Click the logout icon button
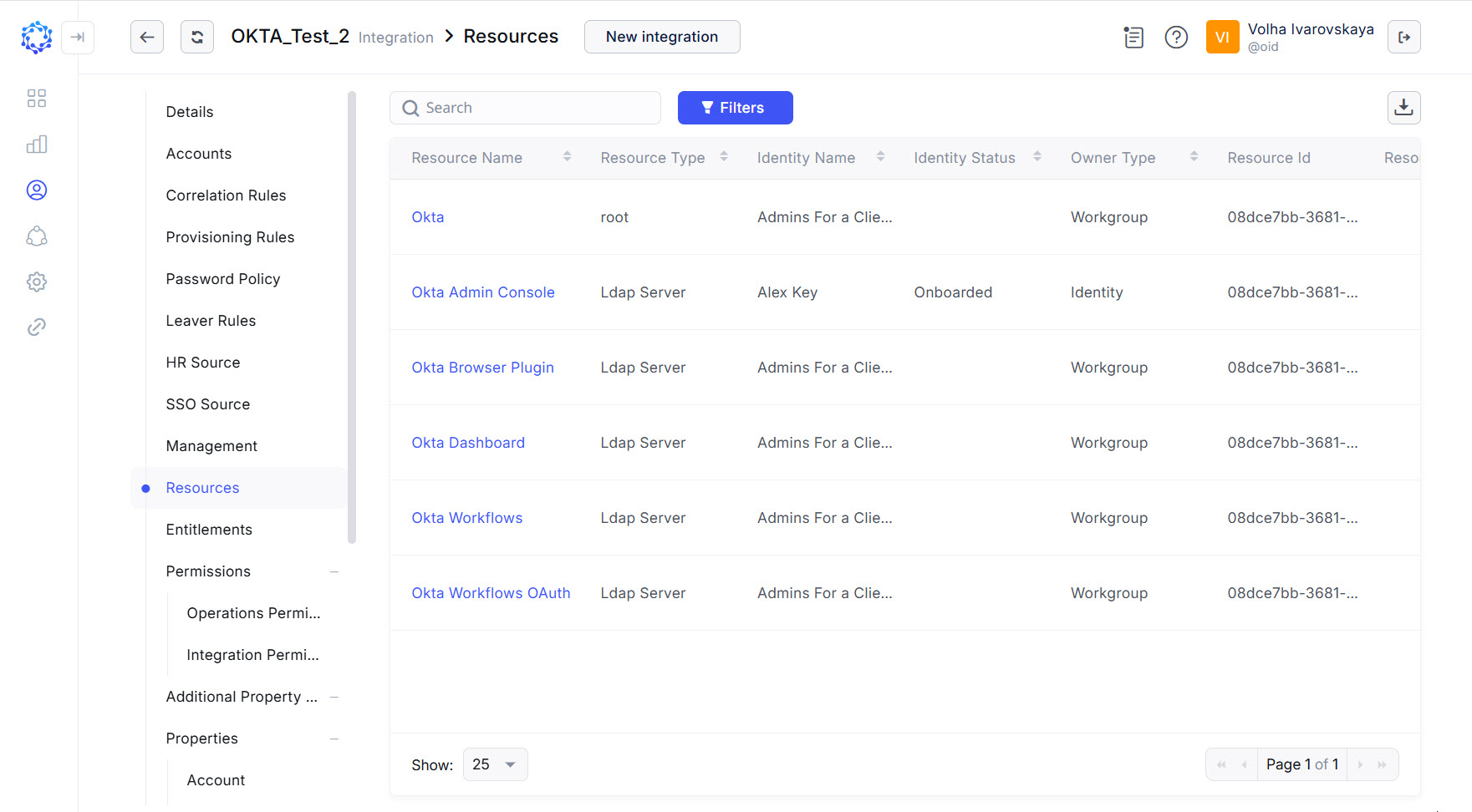The width and height of the screenshot is (1472, 812). pyautogui.click(x=1403, y=37)
